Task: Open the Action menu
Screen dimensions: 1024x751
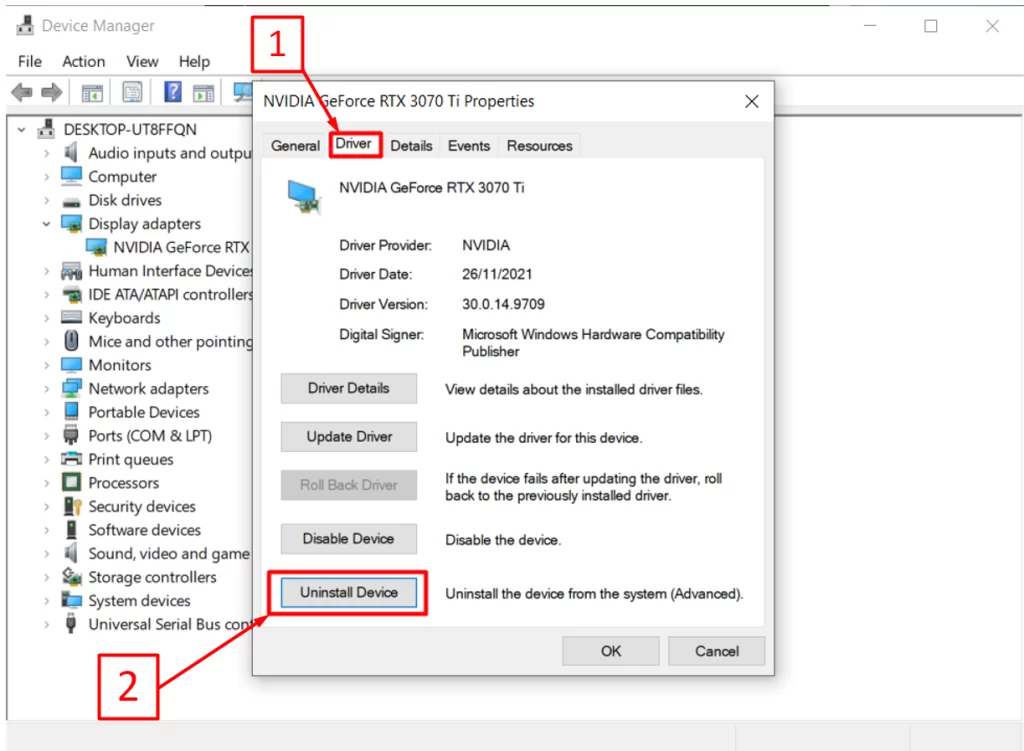Action: pyautogui.click(x=84, y=61)
